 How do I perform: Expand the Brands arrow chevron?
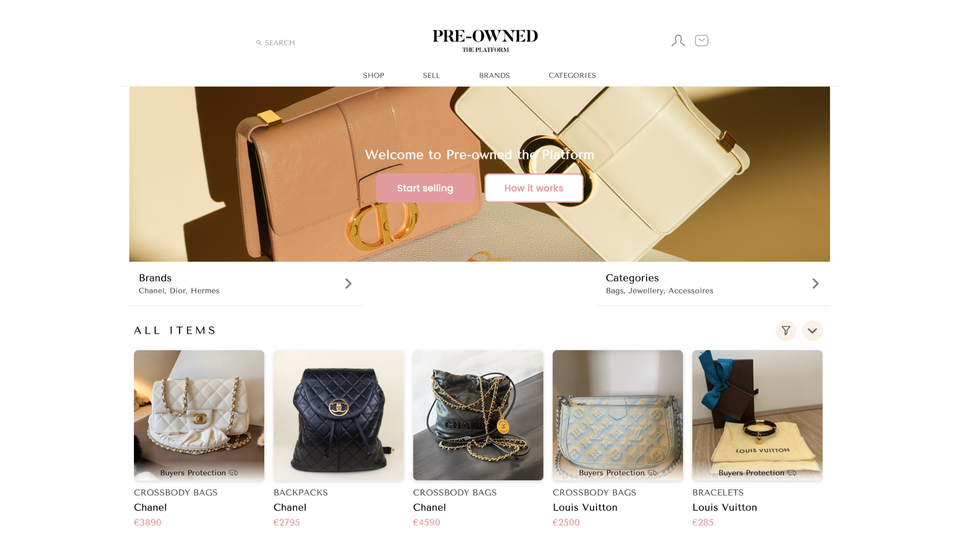point(348,283)
